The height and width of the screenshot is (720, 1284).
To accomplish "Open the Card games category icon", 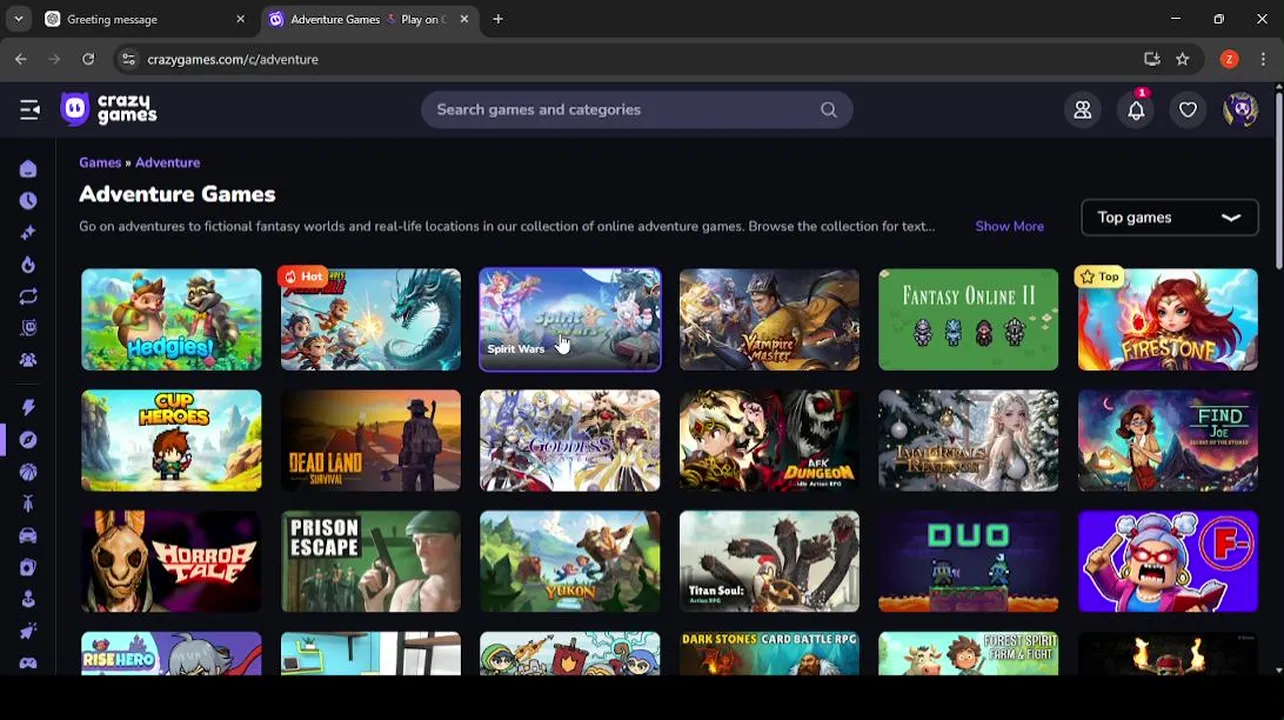I will coord(28,567).
